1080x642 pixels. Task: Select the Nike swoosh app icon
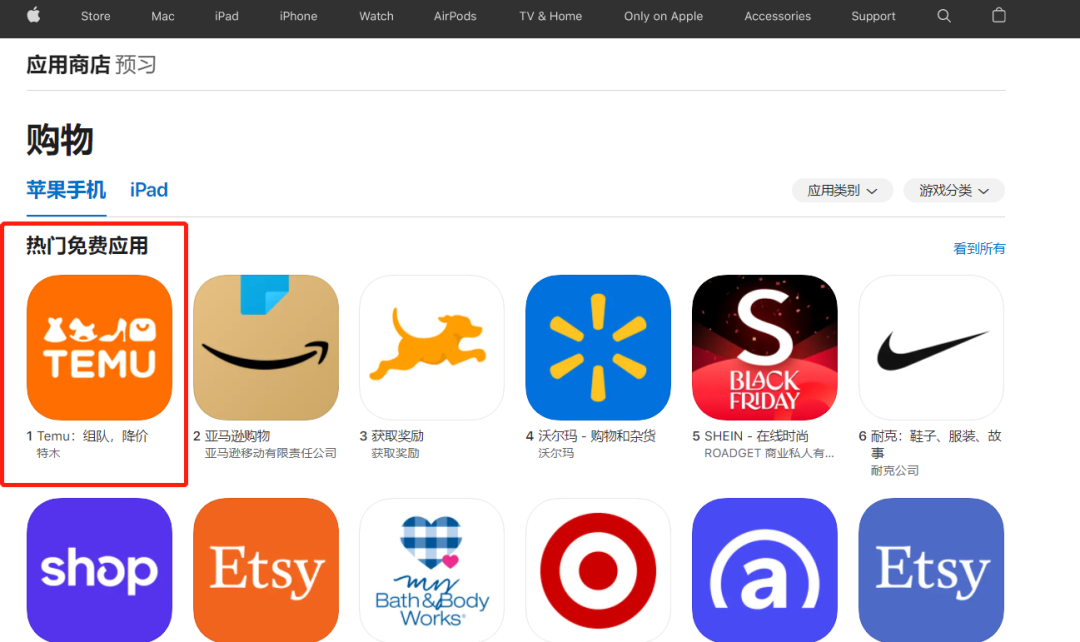point(931,348)
